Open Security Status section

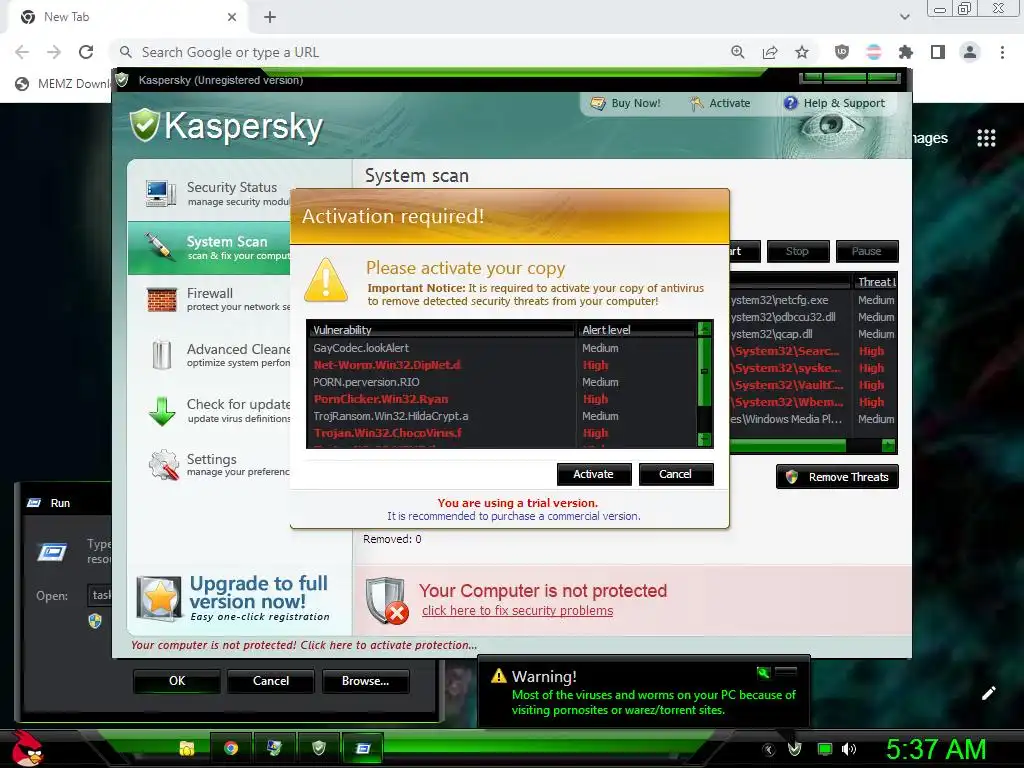[209, 193]
